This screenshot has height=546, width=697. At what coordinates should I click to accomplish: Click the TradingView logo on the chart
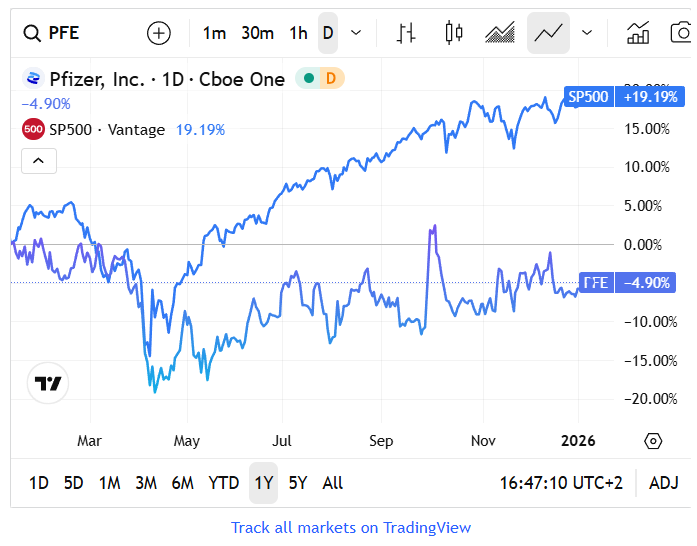[48, 383]
